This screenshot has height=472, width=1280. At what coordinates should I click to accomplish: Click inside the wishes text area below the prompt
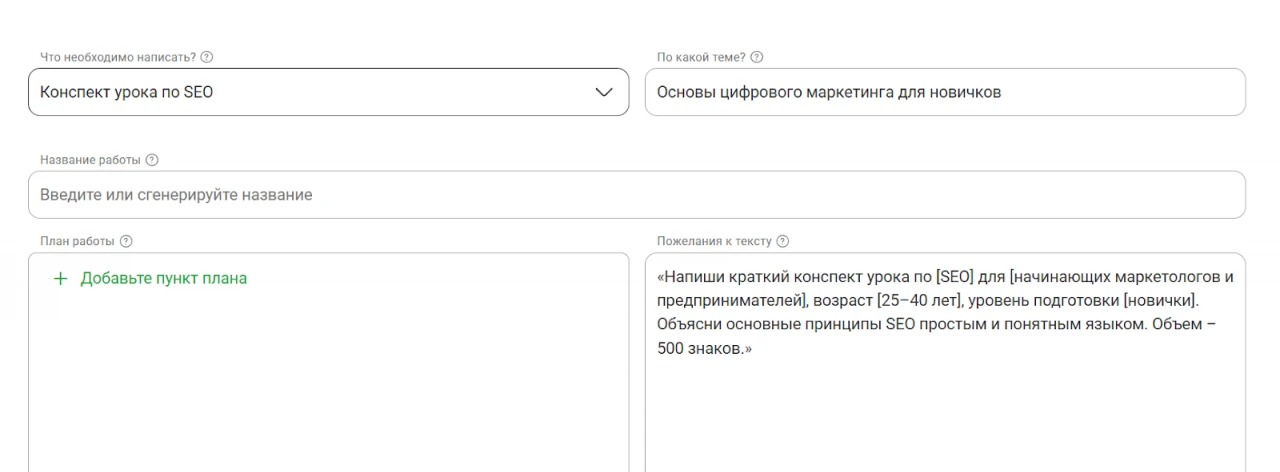(945, 420)
